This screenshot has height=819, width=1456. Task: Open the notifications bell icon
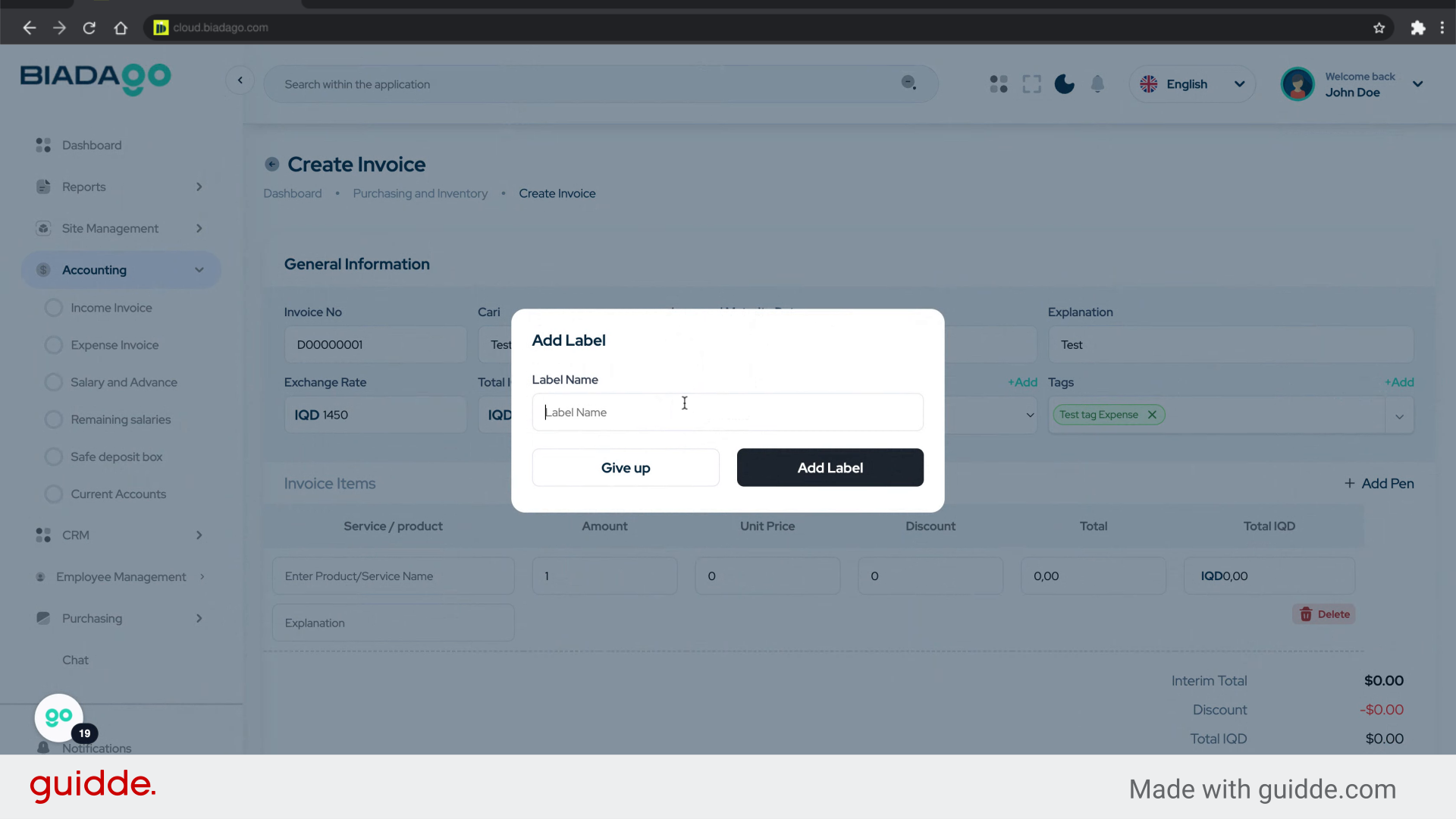1097,84
